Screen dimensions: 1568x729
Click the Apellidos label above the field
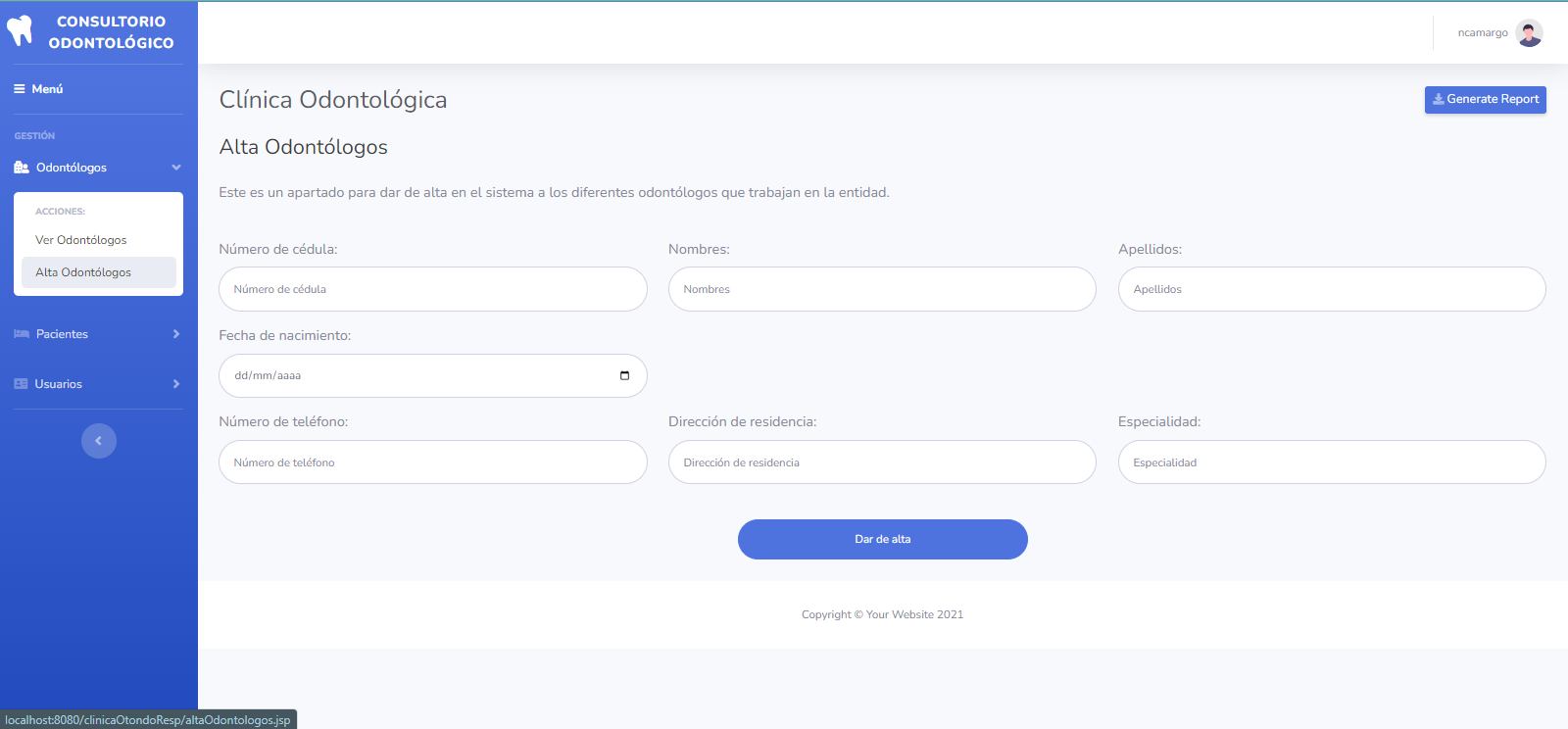tap(1150, 250)
